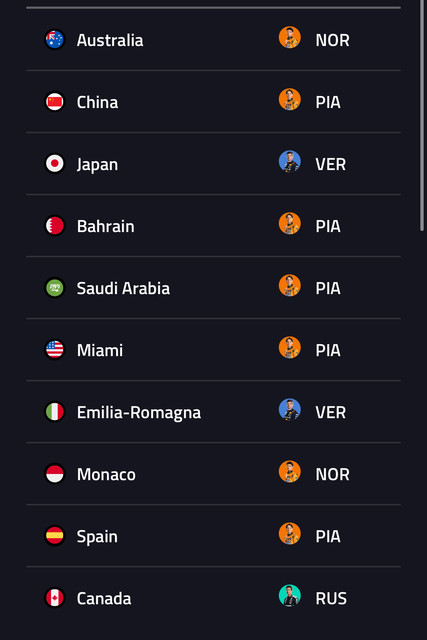The image size is (427, 640).
Task: Click the Australia flag icon
Action: [x=54, y=40]
